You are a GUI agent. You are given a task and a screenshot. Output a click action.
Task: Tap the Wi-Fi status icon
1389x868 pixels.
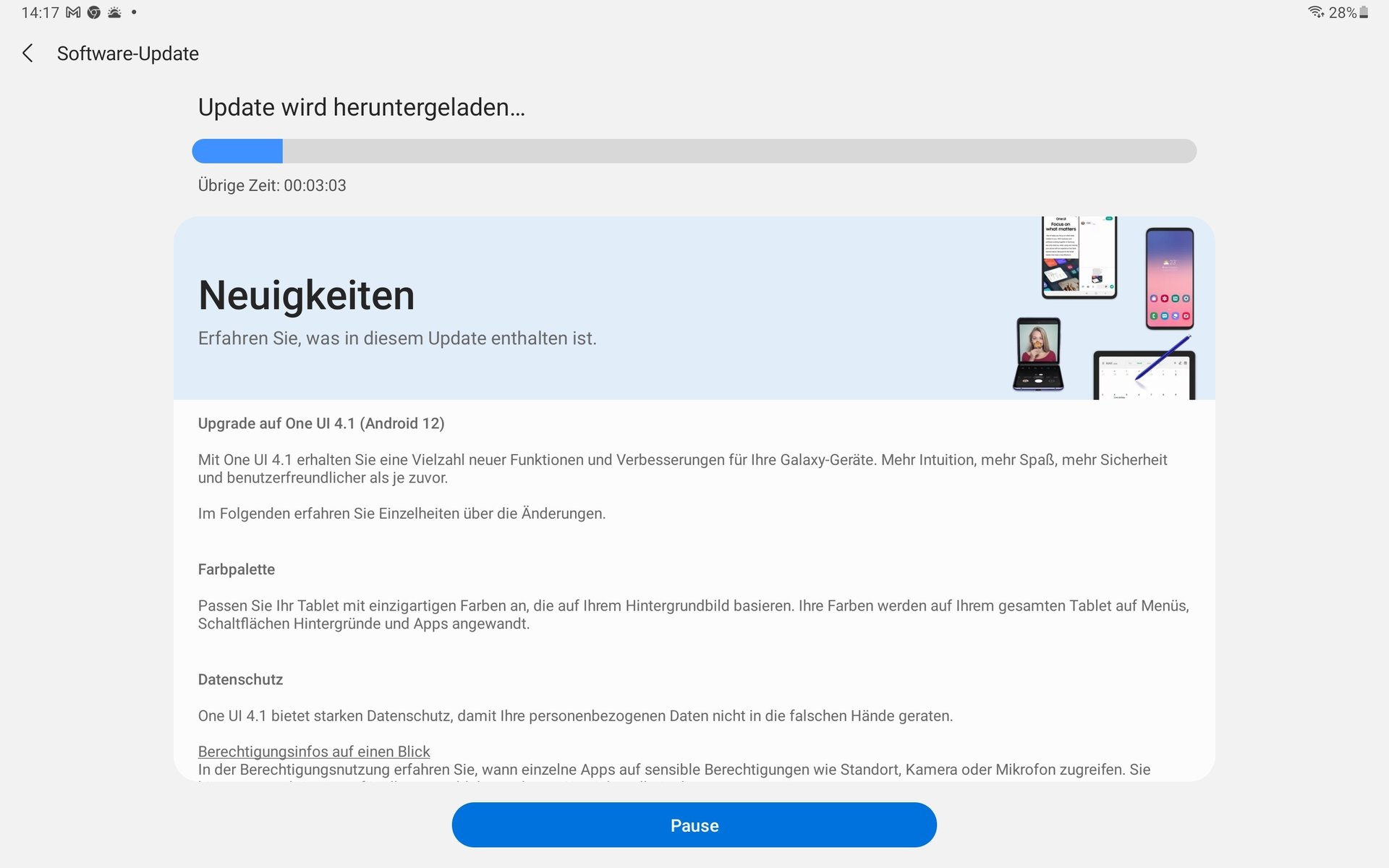click(x=1316, y=12)
